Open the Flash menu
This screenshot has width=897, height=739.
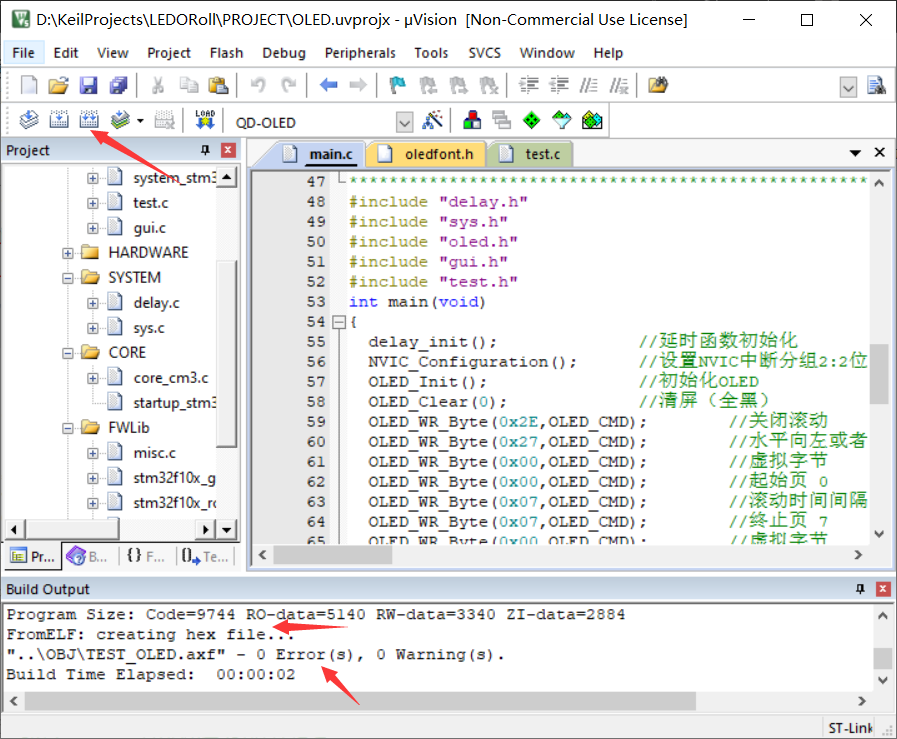pyautogui.click(x=227, y=53)
